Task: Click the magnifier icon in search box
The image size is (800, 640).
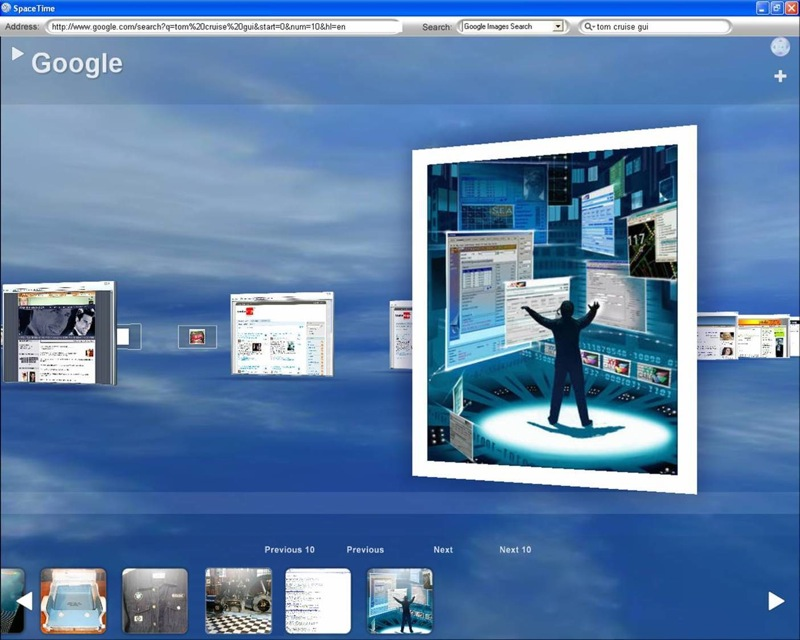Action: coord(589,27)
